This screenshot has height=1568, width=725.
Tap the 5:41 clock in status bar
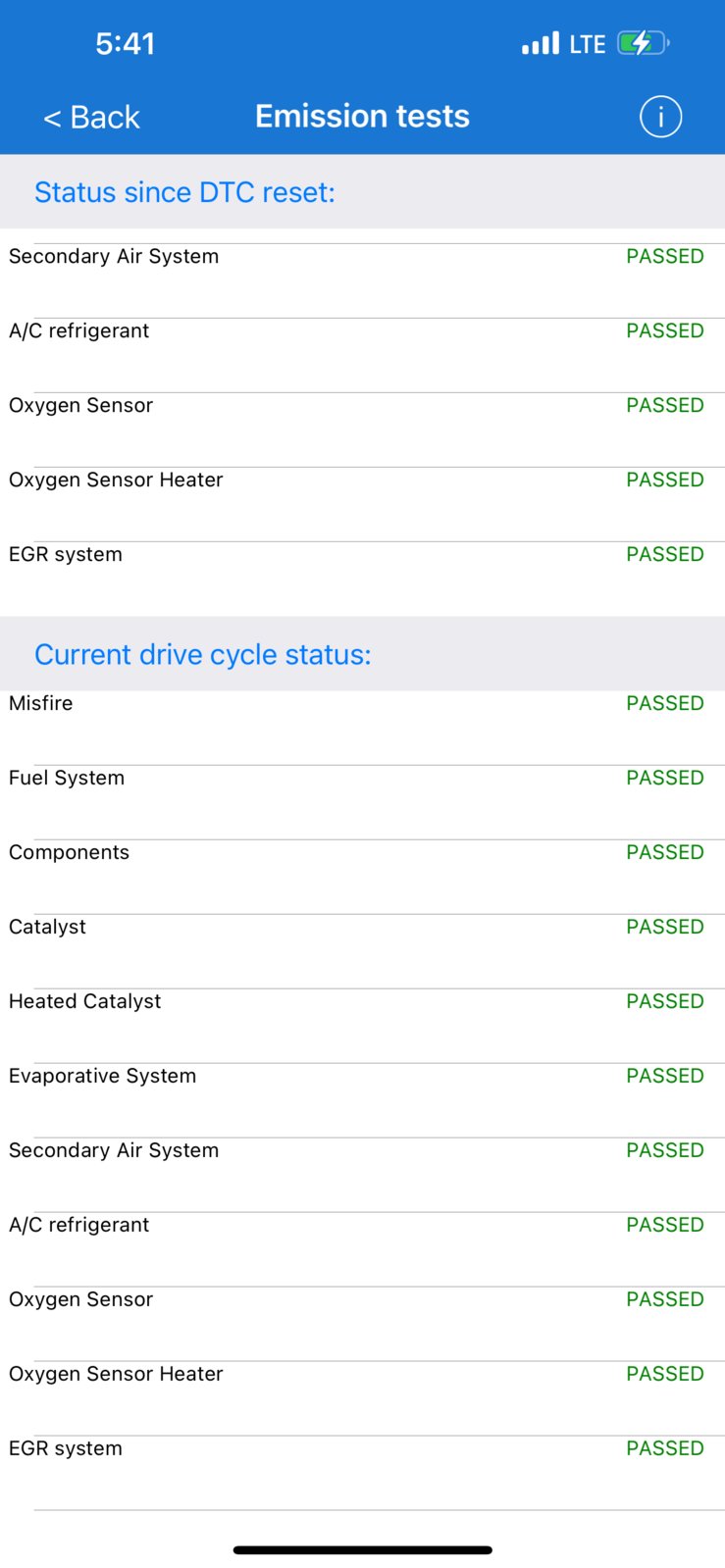(125, 43)
